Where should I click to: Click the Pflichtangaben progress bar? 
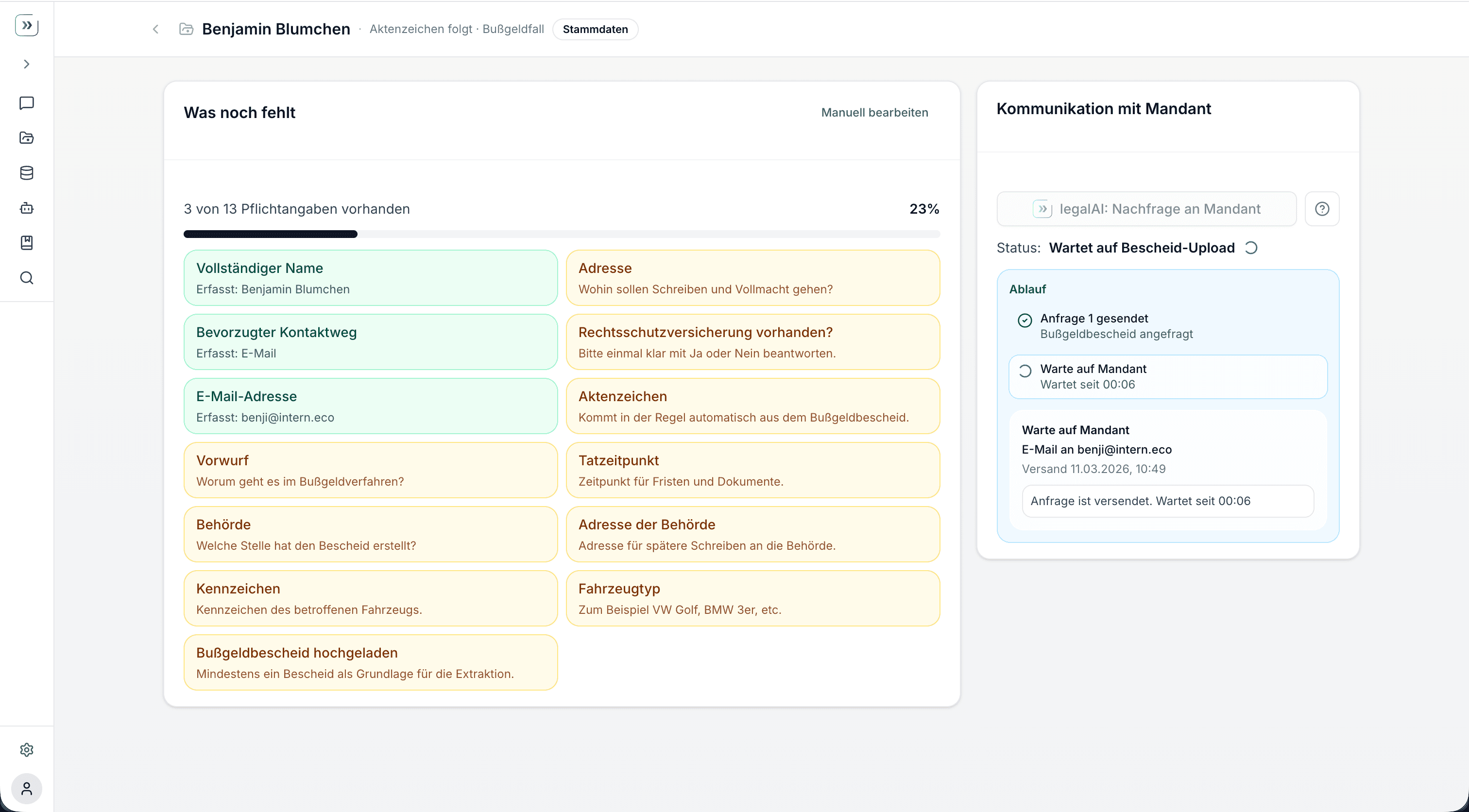tap(561, 234)
